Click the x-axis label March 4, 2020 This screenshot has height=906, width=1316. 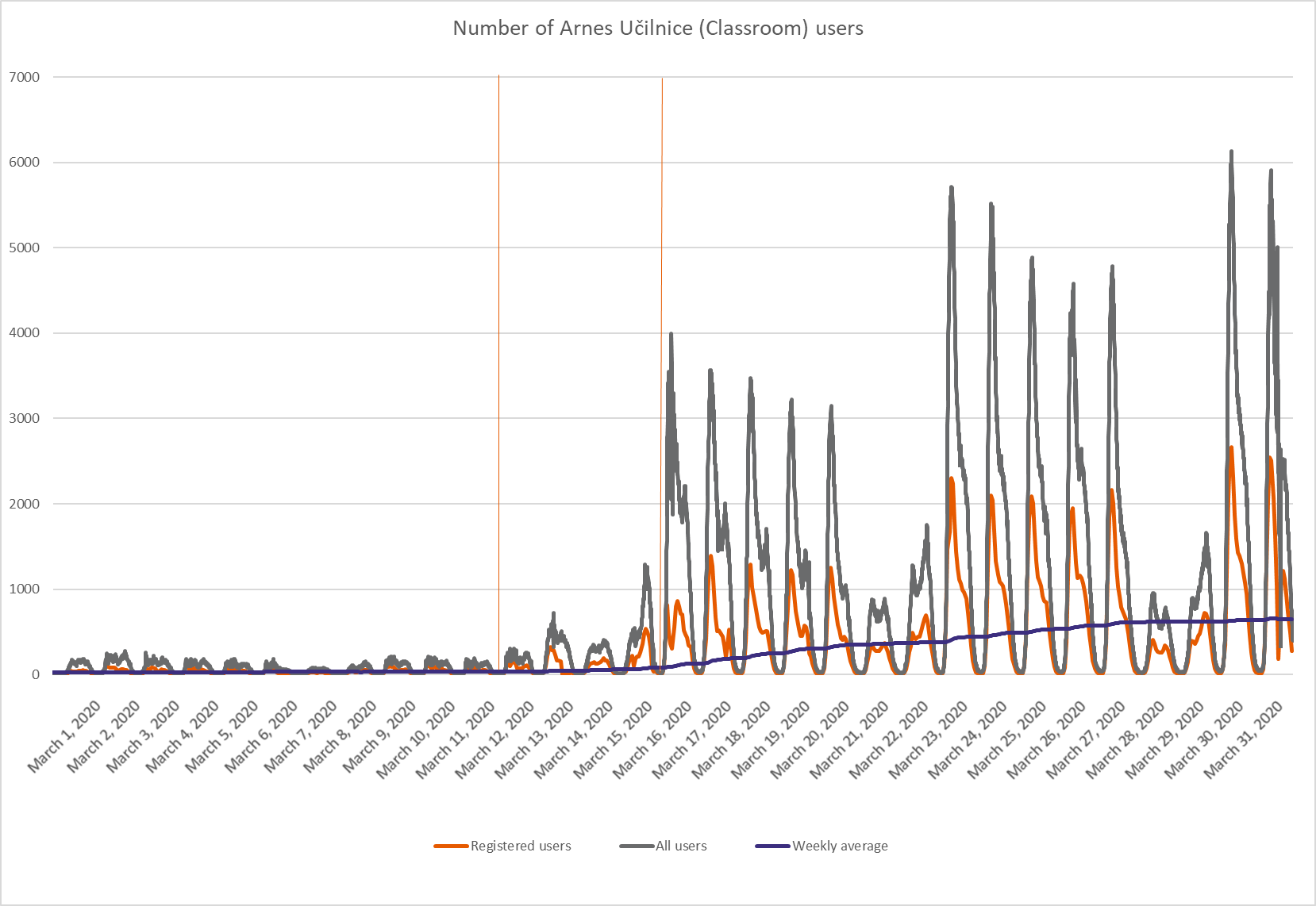pos(183,736)
